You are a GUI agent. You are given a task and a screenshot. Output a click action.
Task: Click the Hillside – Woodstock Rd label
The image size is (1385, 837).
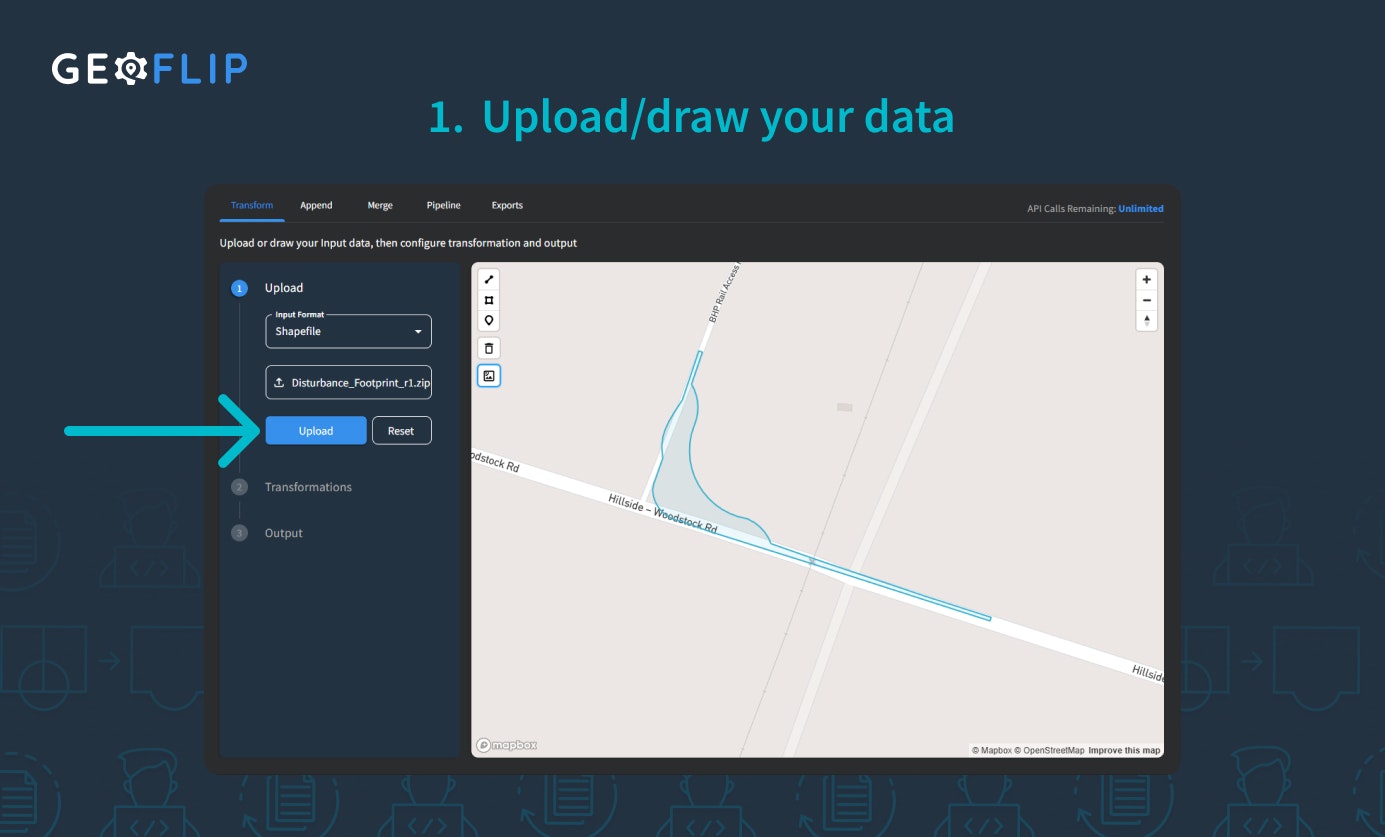[663, 513]
